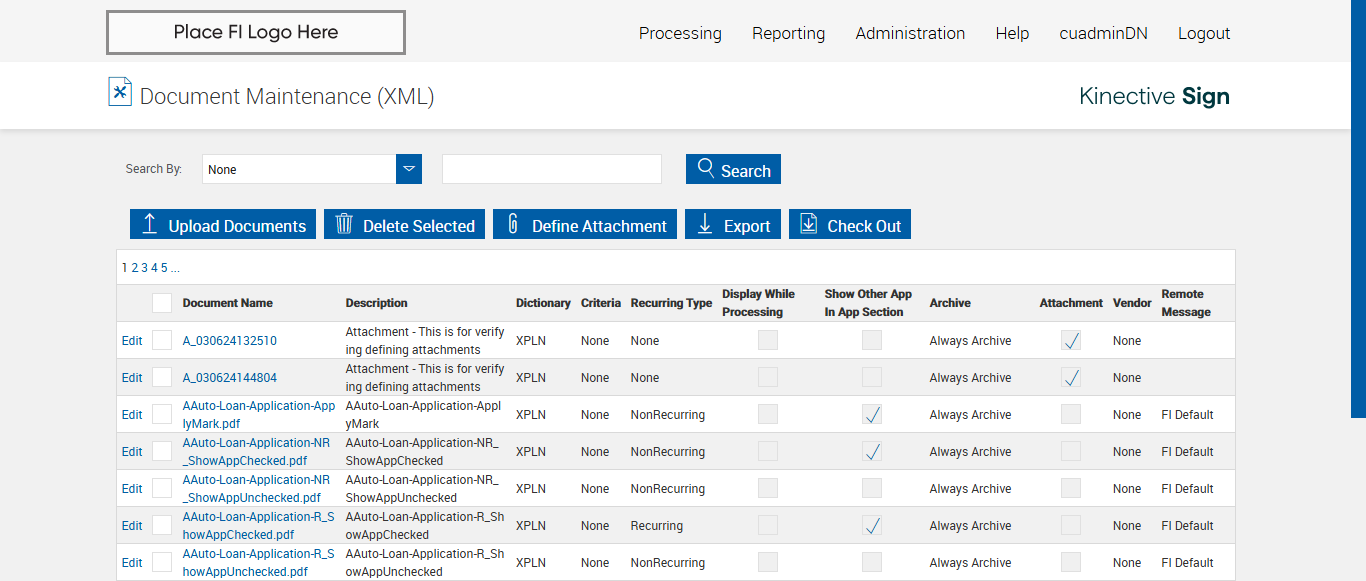The height and width of the screenshot is (581, 1366).
Task: Click the Check Out document icon
Action: [808, 224]
